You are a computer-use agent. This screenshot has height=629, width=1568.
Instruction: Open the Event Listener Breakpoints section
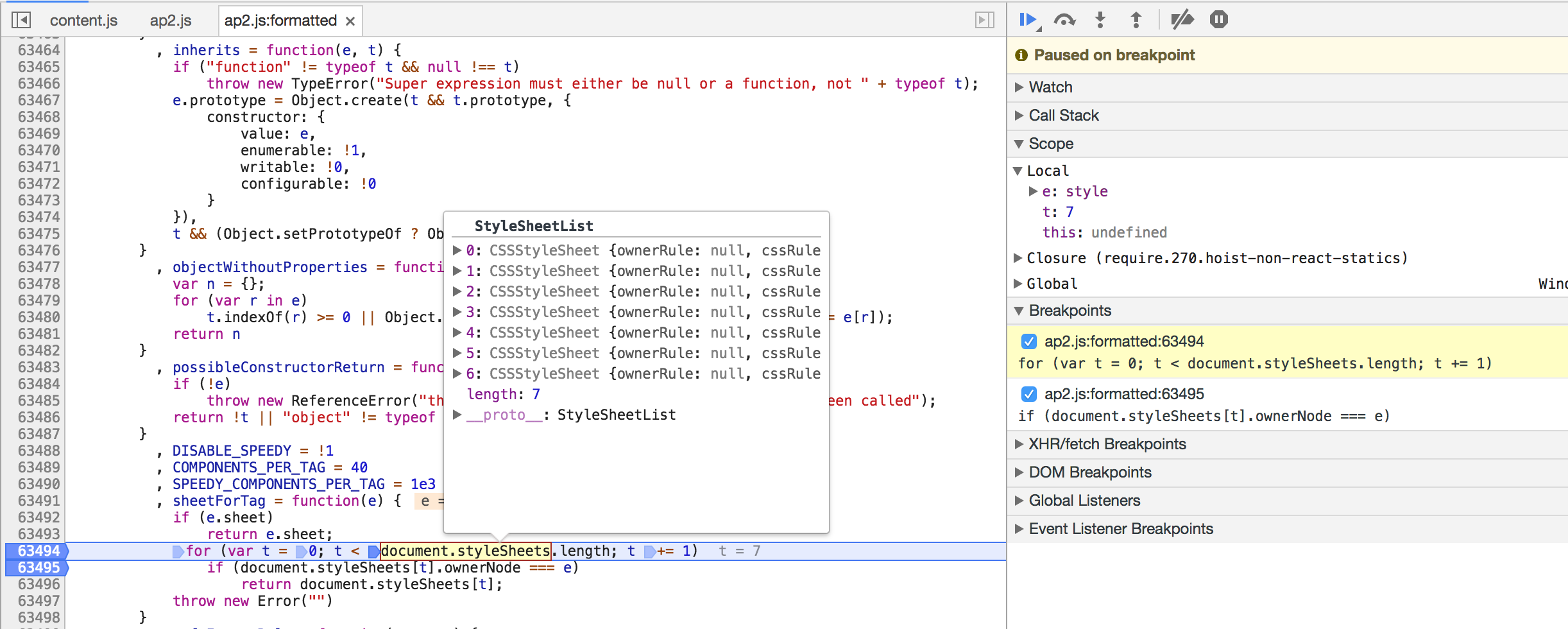[1018, 528]
